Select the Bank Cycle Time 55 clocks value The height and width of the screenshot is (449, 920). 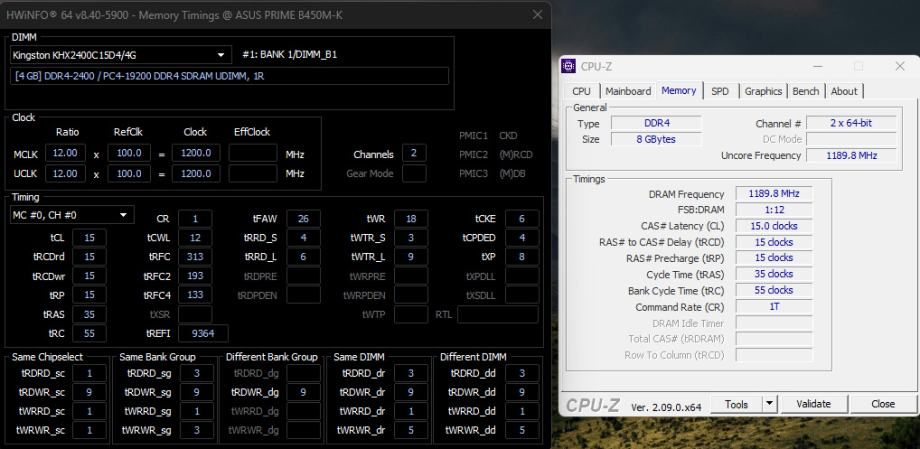pyautogui.click(x=774, y=291)
